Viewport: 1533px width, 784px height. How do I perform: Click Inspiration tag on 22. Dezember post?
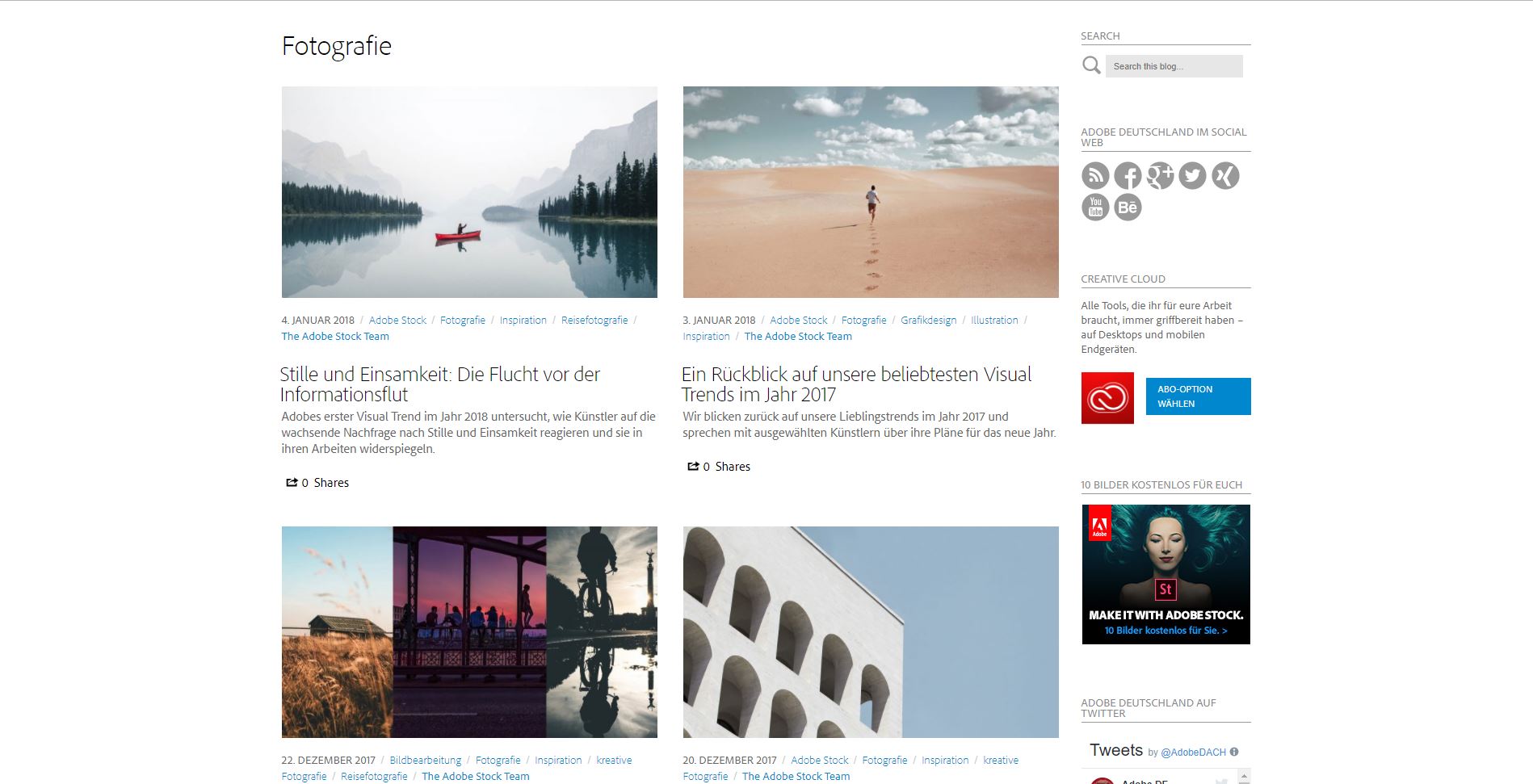[x=558, y=760]
